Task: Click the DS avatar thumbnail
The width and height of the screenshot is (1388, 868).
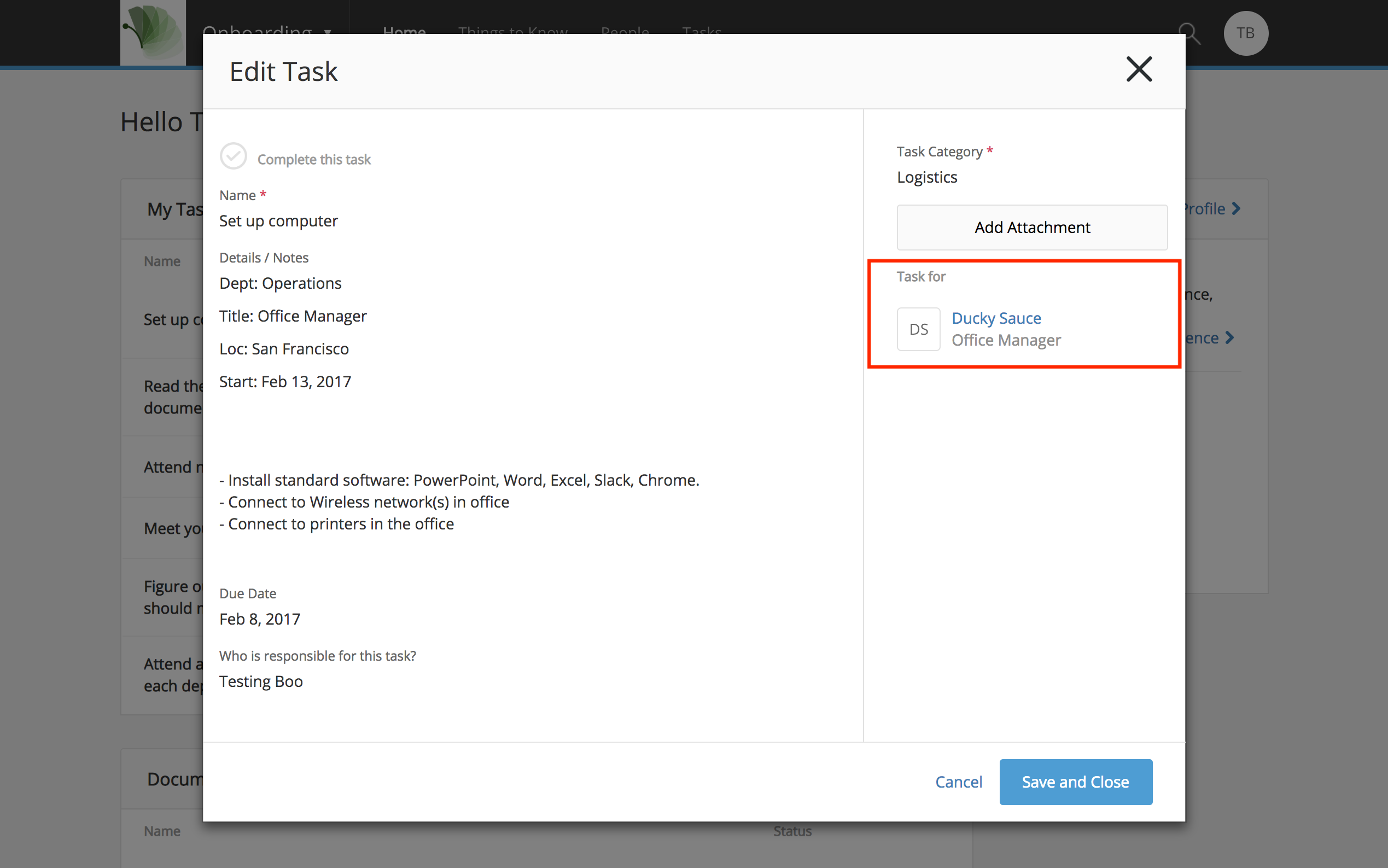Action: 918,329
